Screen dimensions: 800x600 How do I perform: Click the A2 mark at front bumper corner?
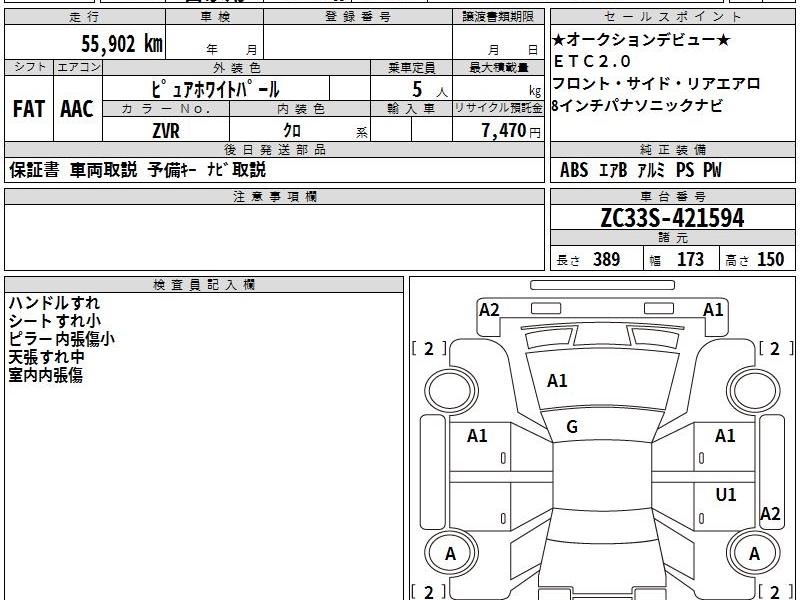click(489, 310)
